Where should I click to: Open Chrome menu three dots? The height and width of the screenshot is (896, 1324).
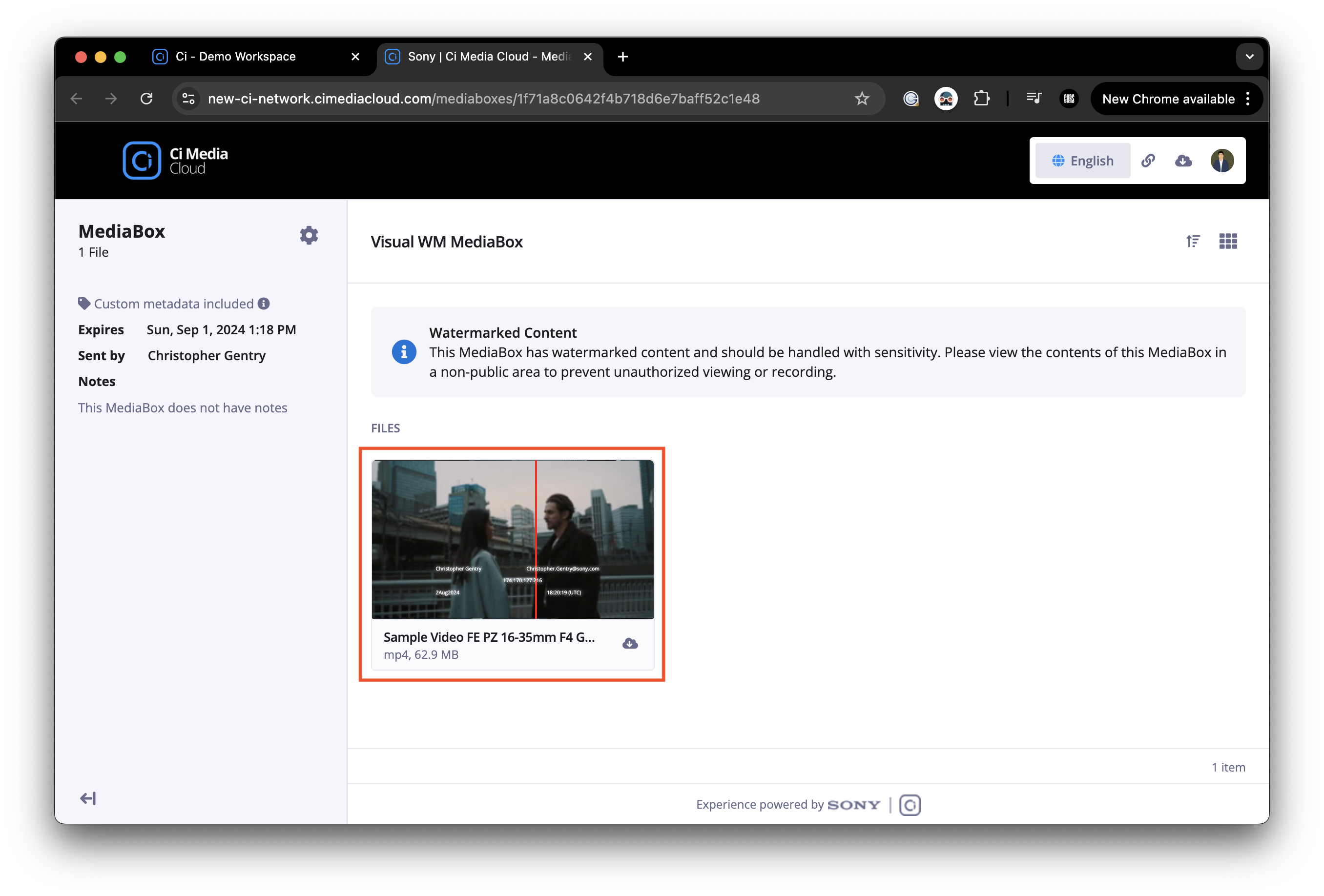point(1248,99)
